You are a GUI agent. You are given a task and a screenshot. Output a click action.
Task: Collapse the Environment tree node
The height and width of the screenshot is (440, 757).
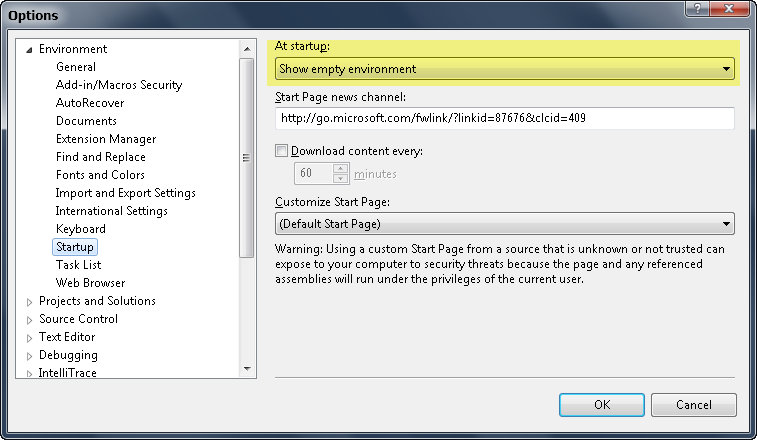point(29,49)
